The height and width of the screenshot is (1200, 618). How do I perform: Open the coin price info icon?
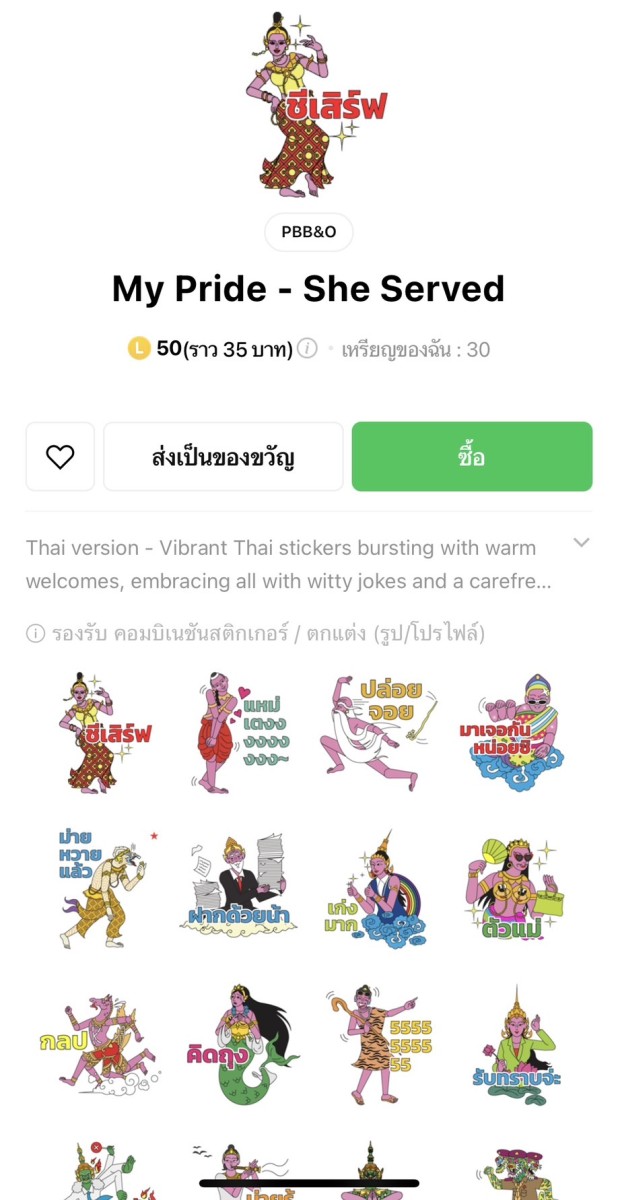point(308,349)
